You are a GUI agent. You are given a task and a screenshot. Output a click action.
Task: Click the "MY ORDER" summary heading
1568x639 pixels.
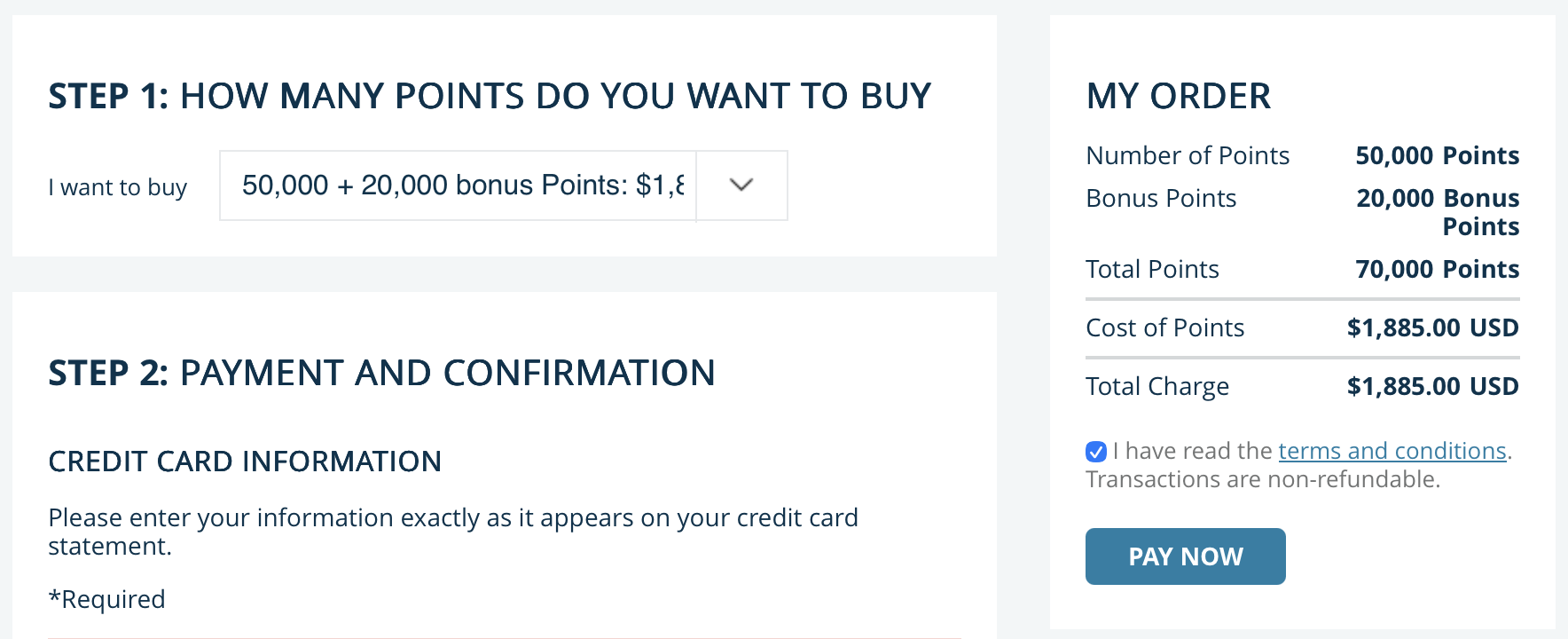coord(1178,96)
